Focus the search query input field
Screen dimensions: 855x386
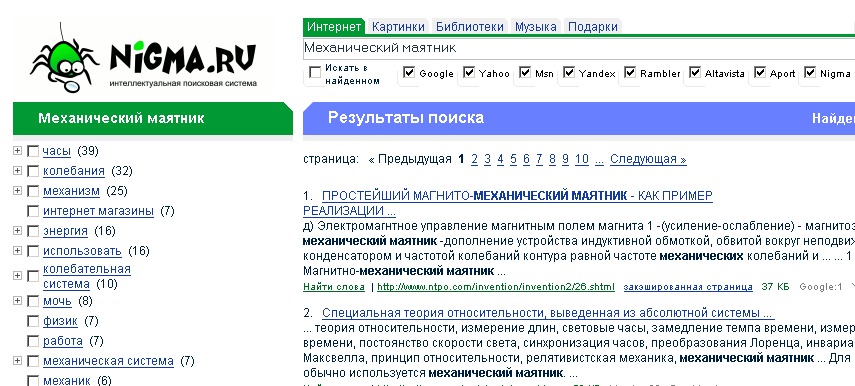[578, 48]
